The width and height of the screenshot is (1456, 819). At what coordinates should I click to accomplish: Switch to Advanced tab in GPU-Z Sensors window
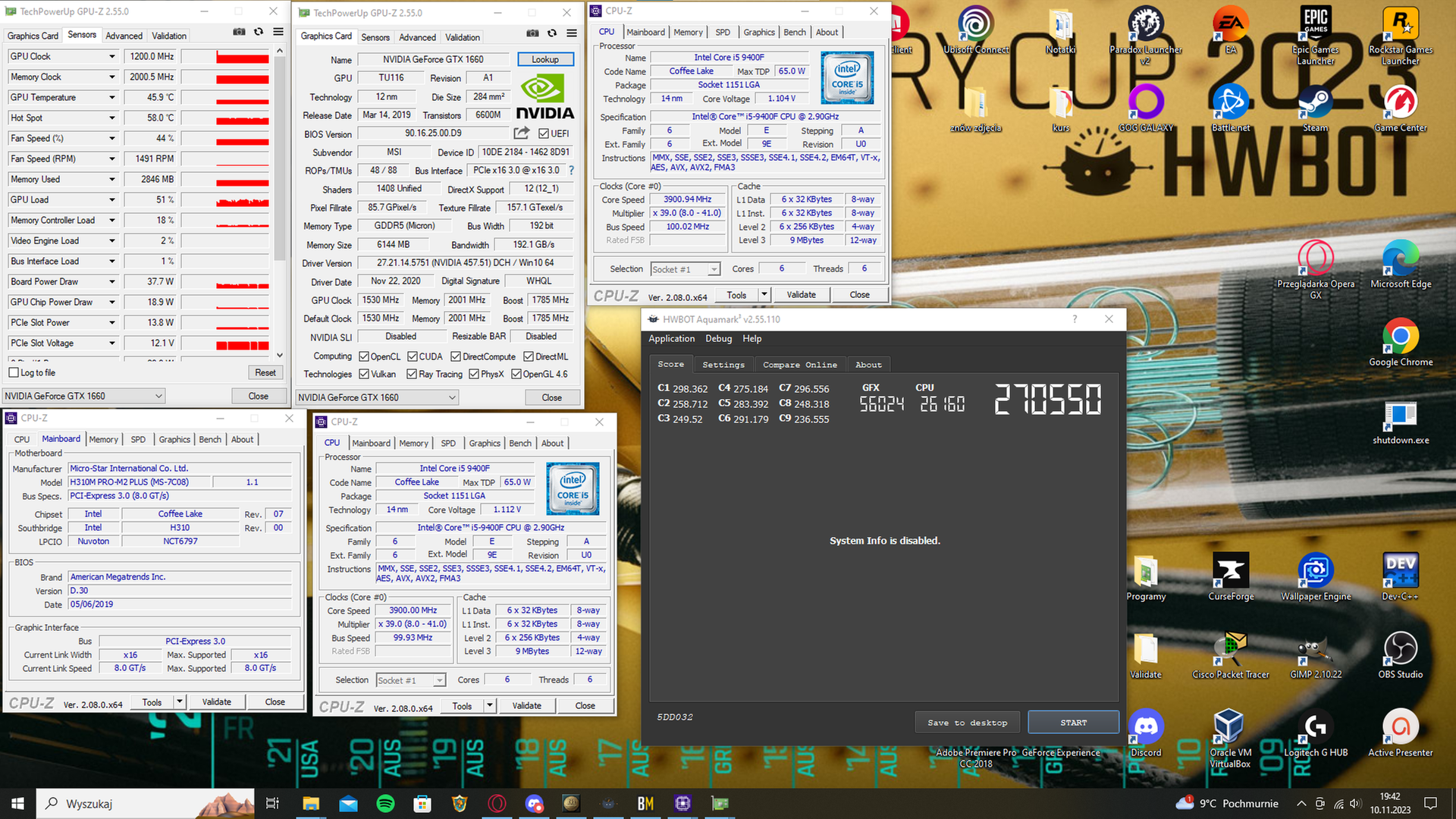[124, 36]
